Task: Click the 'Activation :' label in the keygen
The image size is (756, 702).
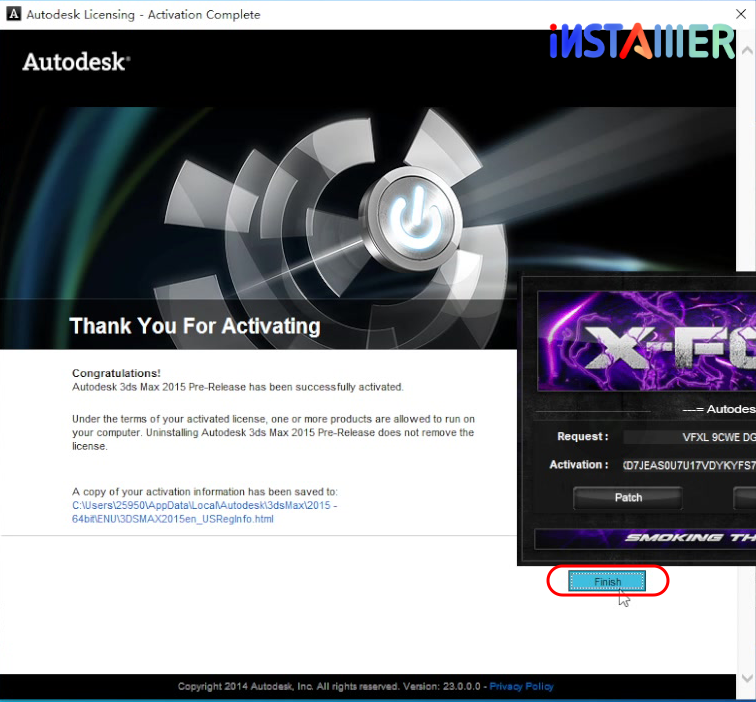Action: coord(579,465)
